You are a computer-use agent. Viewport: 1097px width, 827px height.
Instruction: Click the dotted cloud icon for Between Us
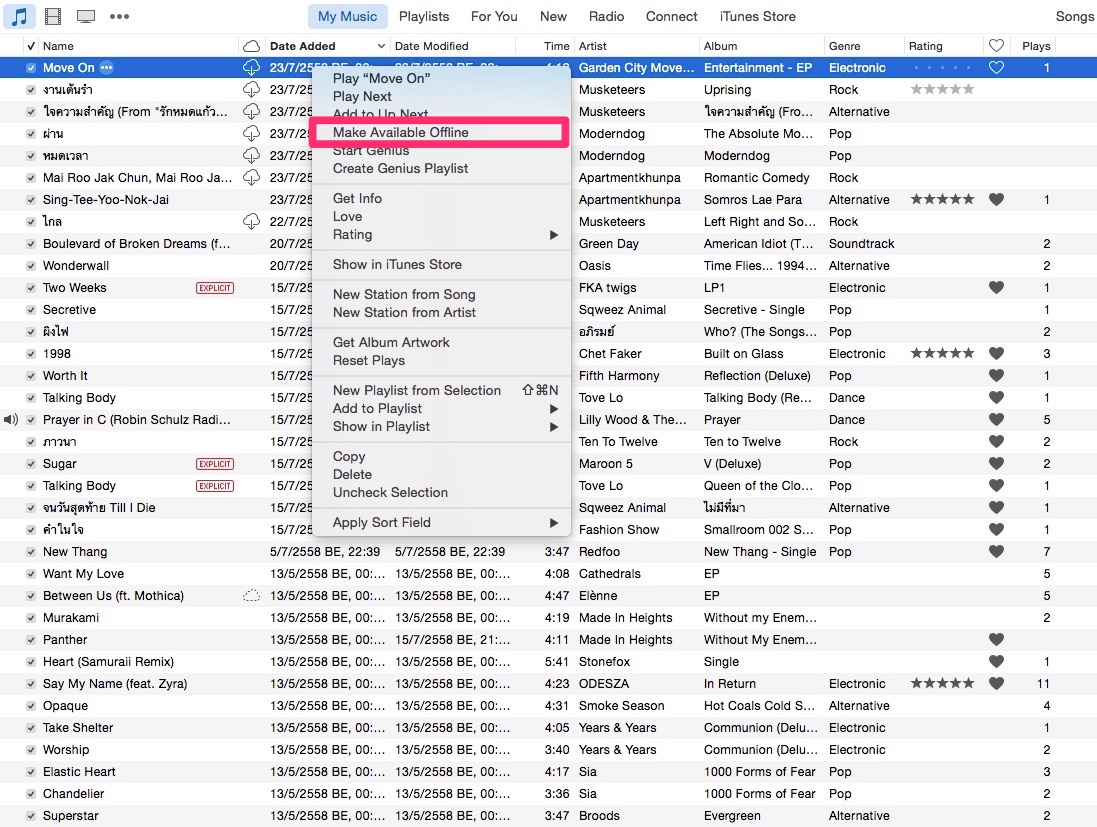tap(251, 595)
